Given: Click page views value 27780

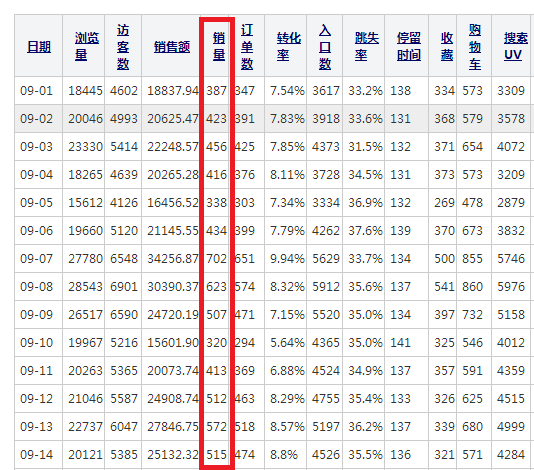Looking at the screenshot, I should click(85, 258).
